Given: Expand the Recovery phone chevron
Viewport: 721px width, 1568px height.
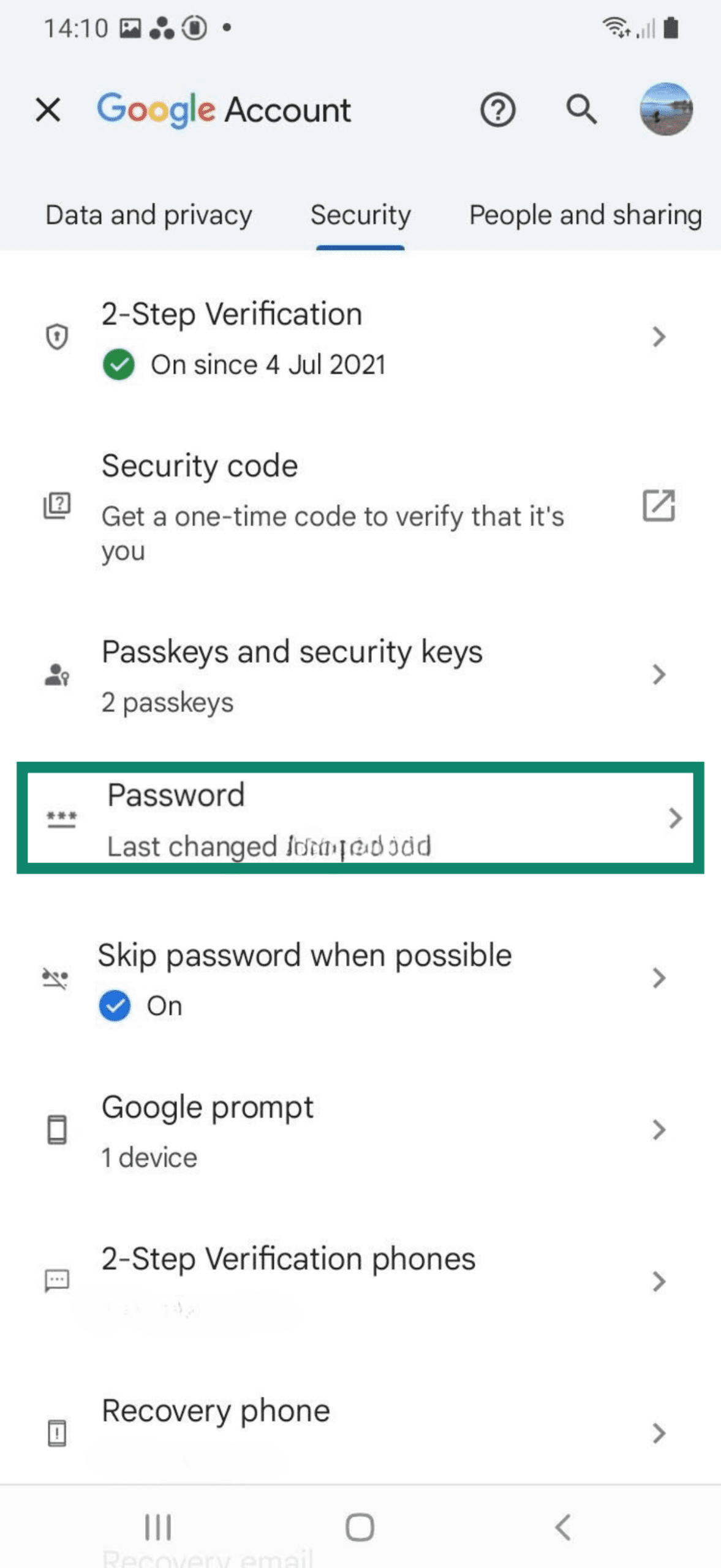Looking at the screenshot, I should [x=659, y=1433].
